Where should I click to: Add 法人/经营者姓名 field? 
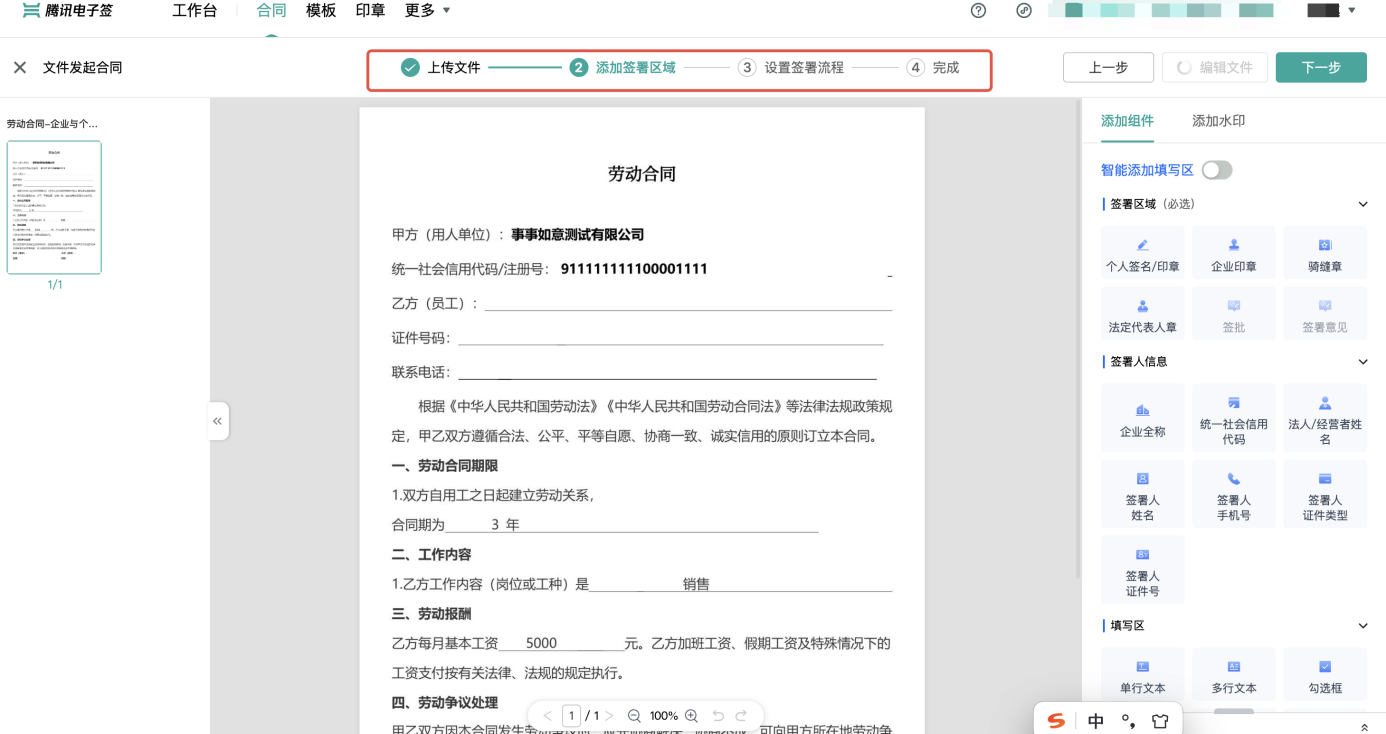(x=1325, y=420)
